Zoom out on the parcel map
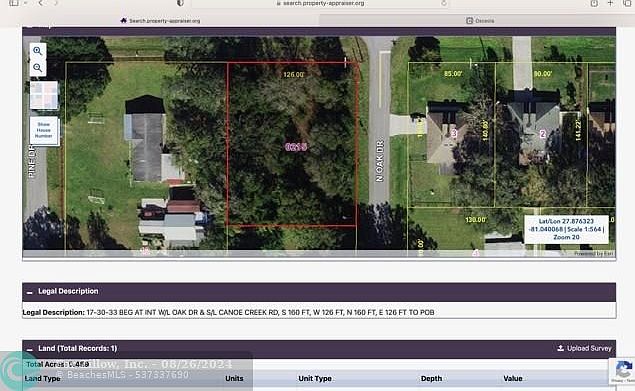635x391 pixels. pos(38,68)
